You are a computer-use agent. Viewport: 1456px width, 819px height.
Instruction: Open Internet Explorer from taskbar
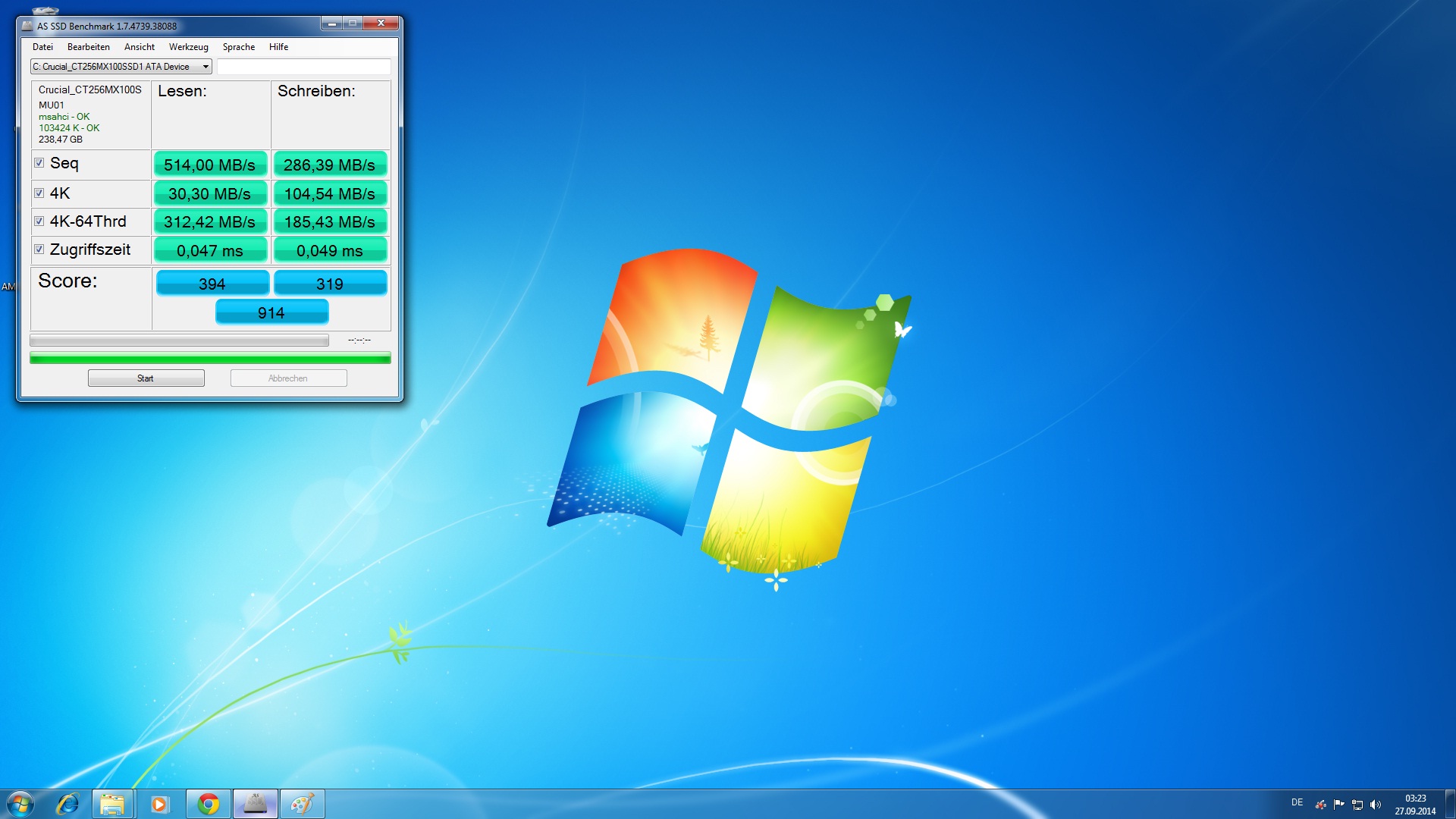[x=67, y=804]
